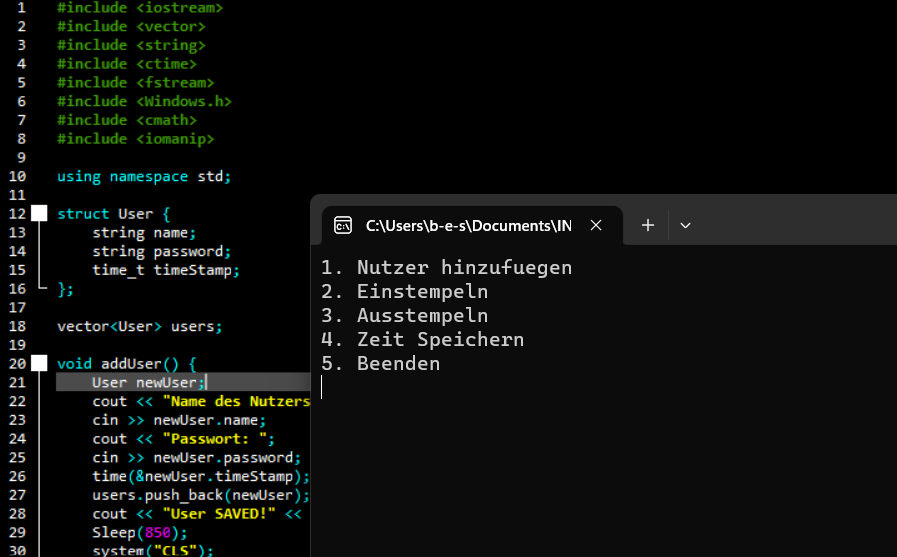Open the terminal profiles dropdown chevron

coord(685,225)
